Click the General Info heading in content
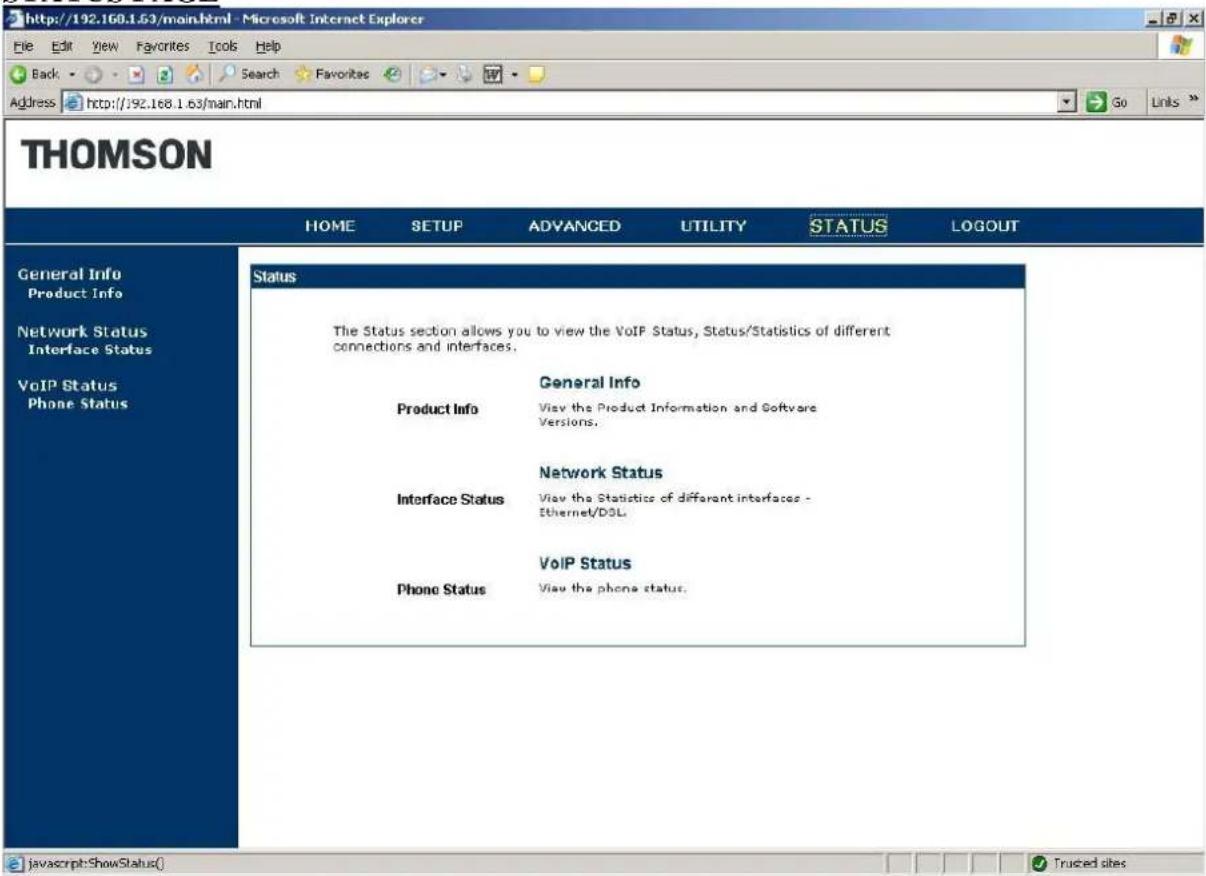Viewport: 1206px width, 876px height. (x=590, y=383)
